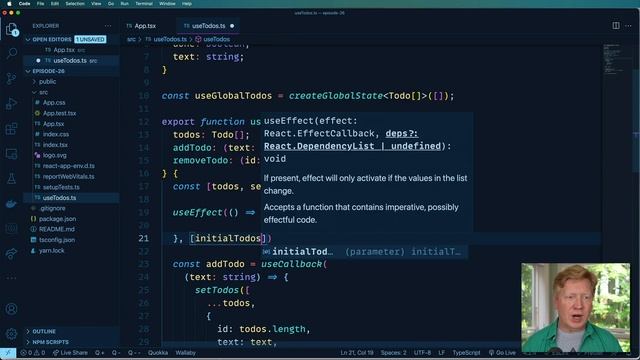Click src breadcrumb segment
Viewport: 640px width, 360px height.
click(x=131, y=40)
